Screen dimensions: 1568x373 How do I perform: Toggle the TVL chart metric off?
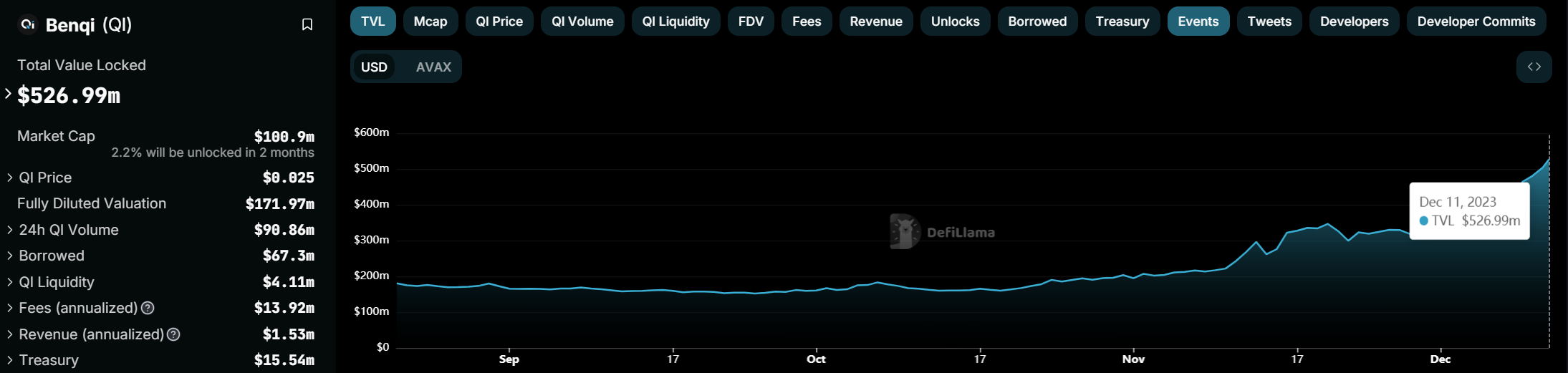coord(372,21)
